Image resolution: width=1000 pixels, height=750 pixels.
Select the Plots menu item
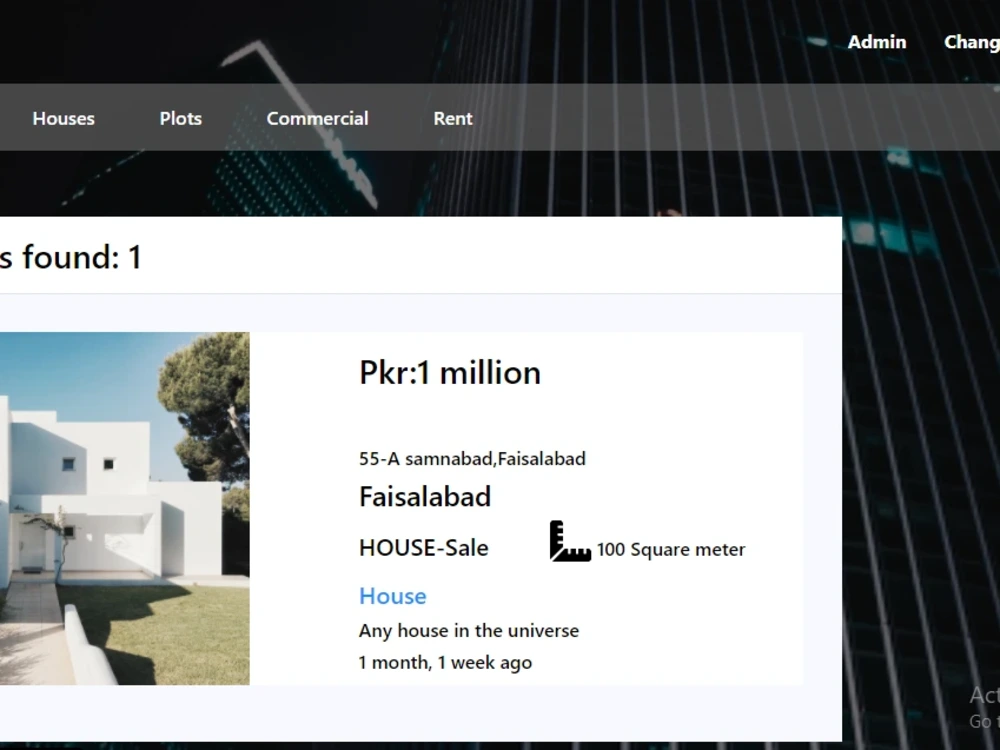[x=180, y=118]
